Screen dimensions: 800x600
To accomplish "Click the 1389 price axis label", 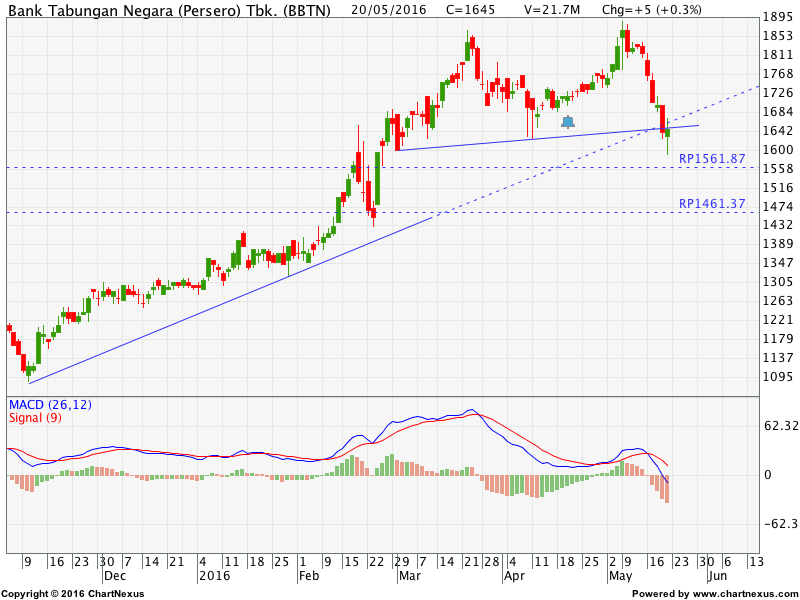I will pyautogui.click(x=778, y=243).
